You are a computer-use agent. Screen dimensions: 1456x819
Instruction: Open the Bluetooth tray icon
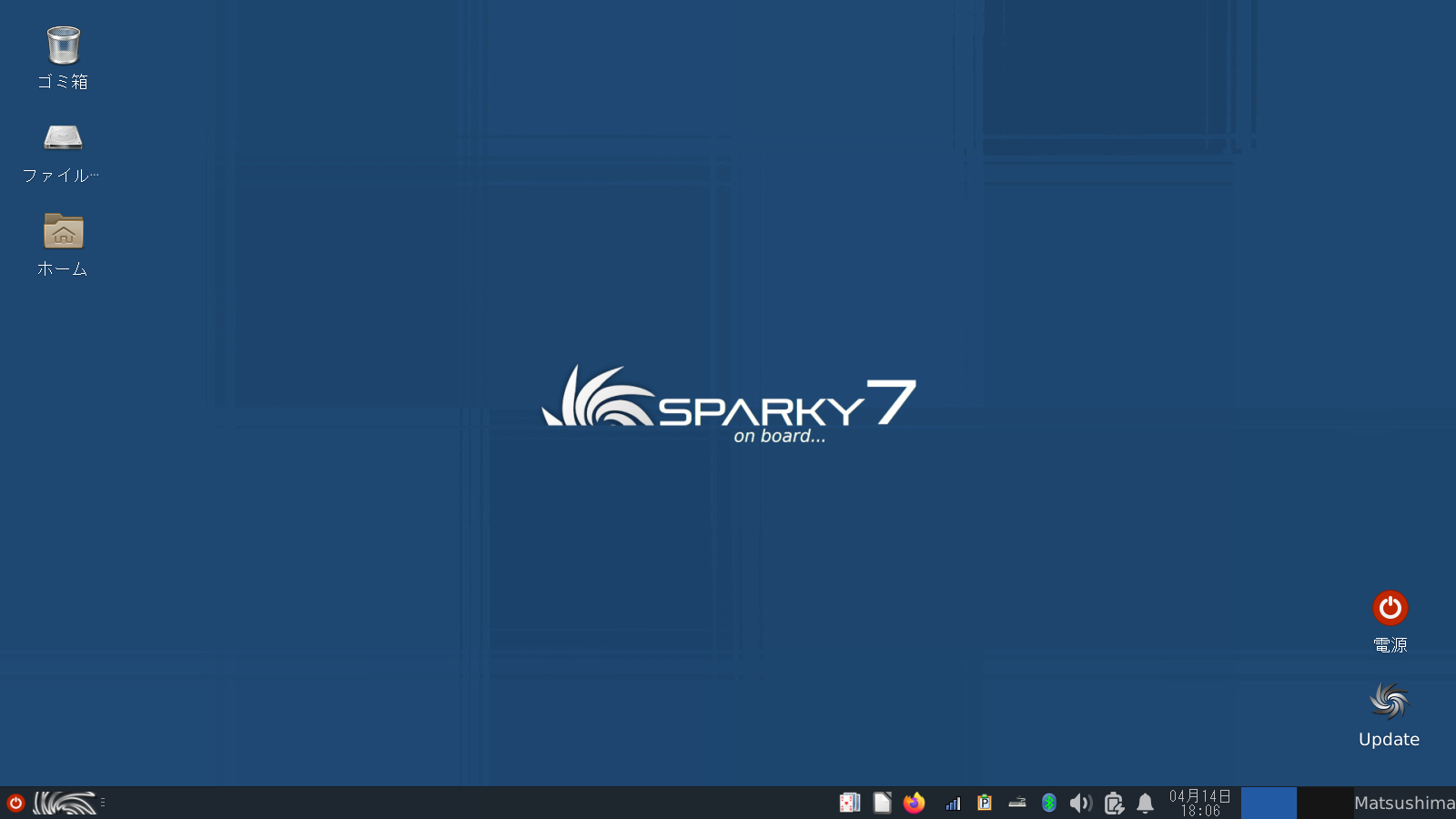[x=1049, y=803]
